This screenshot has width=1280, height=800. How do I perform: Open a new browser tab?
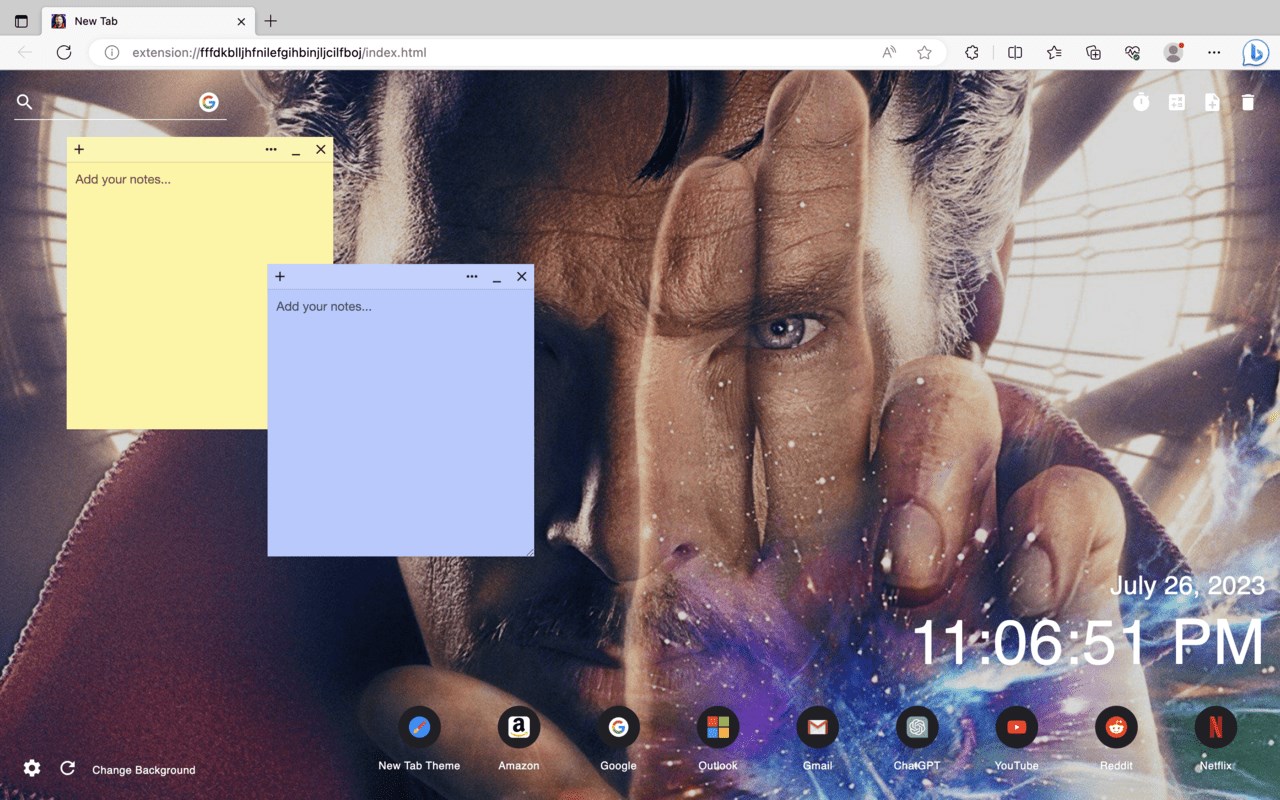[x=271, y=21]
